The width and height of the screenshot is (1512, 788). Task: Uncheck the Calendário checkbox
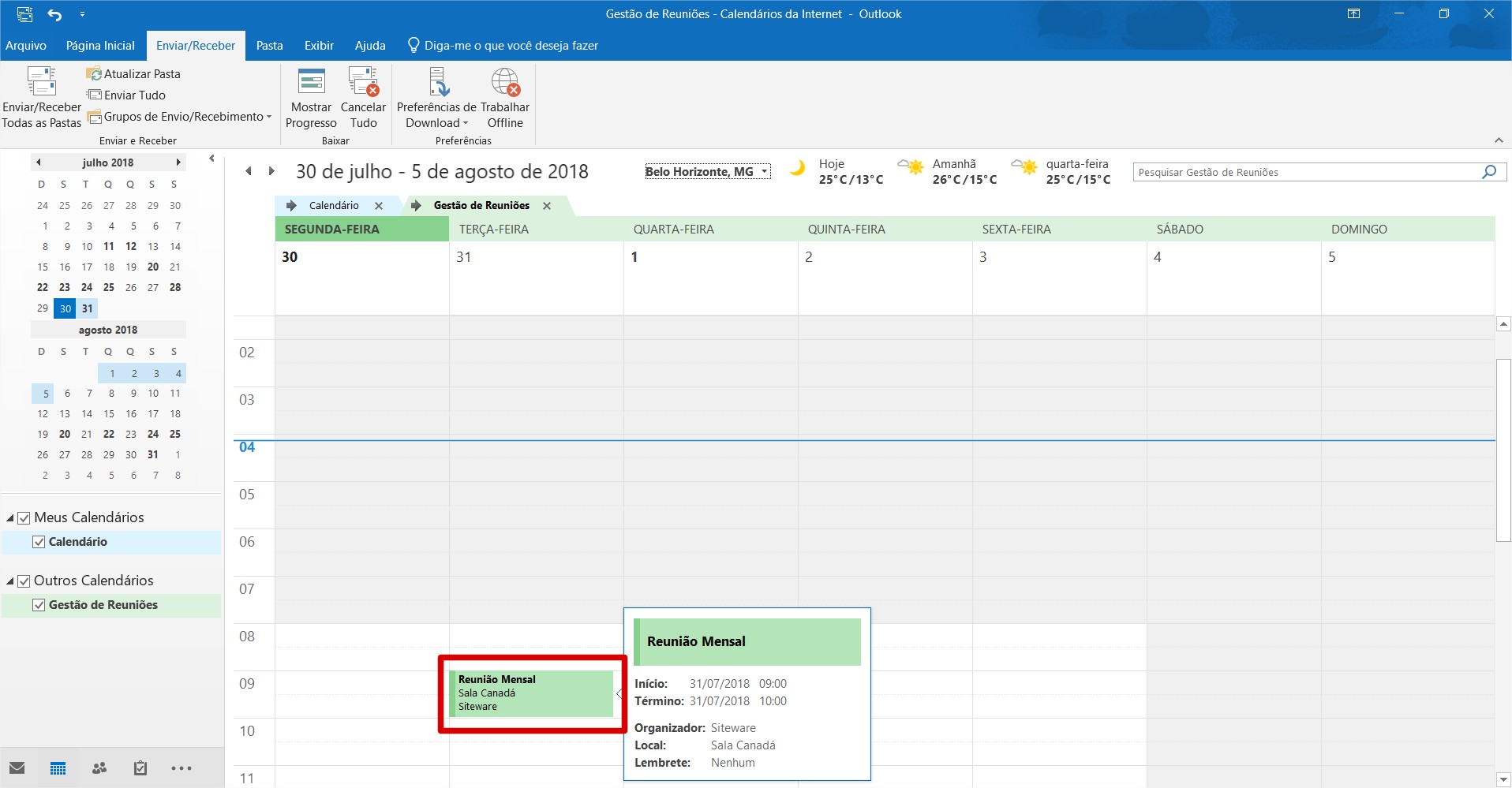coord(39,542)
